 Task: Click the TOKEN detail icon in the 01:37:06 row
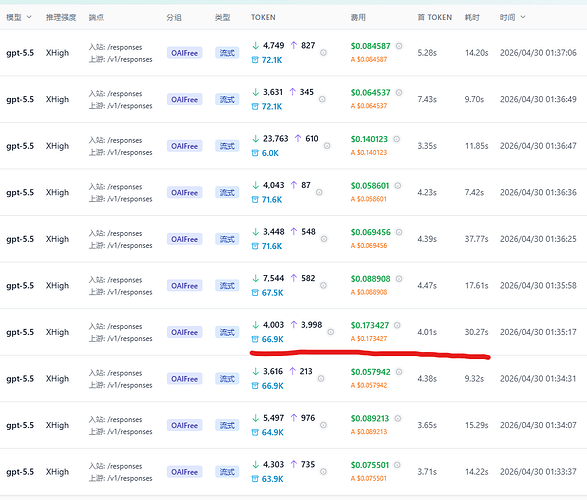pyautogui.click(x=323, y=53)
